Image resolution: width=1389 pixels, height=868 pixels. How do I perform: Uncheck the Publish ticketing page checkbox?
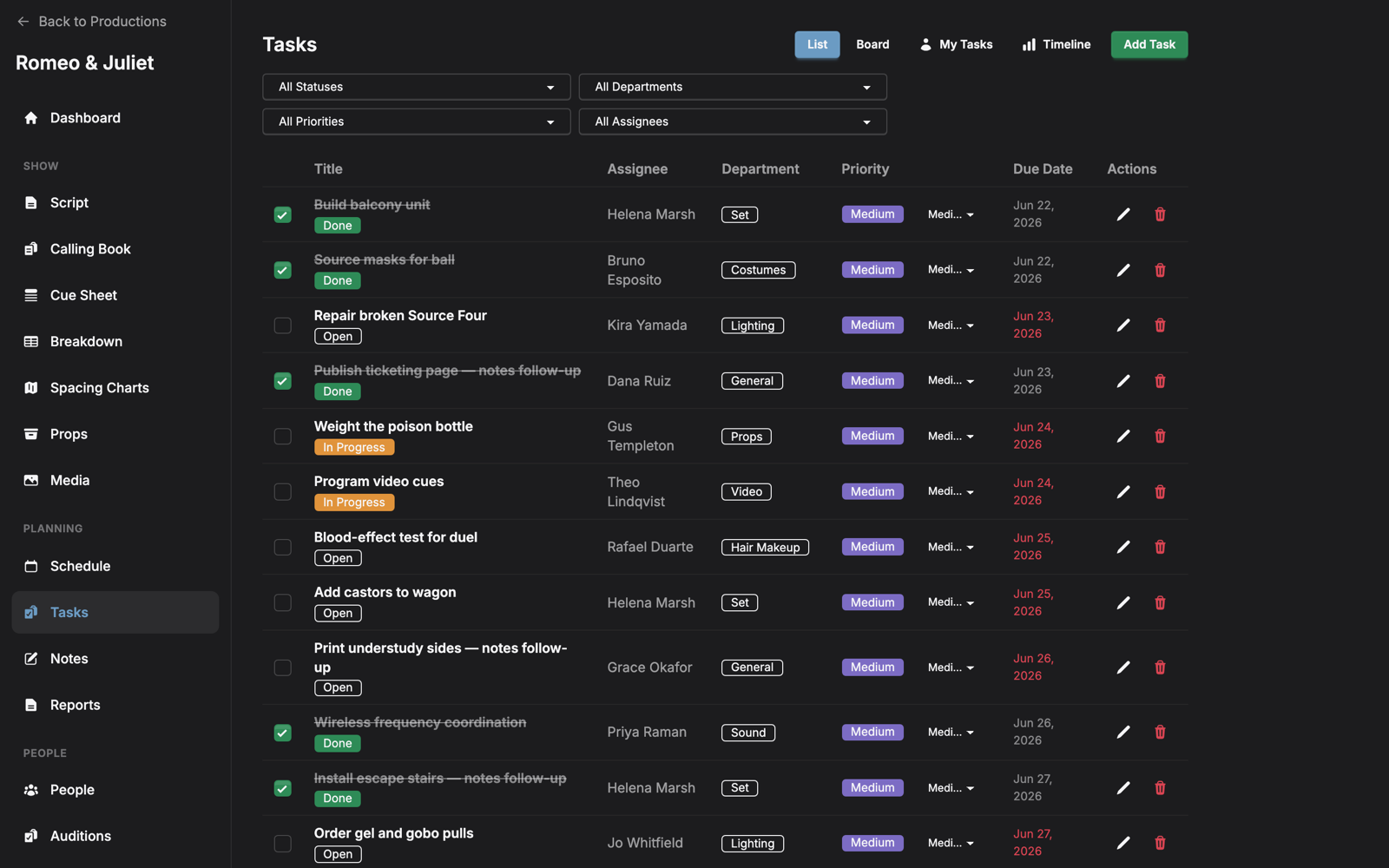click(283, 381)
